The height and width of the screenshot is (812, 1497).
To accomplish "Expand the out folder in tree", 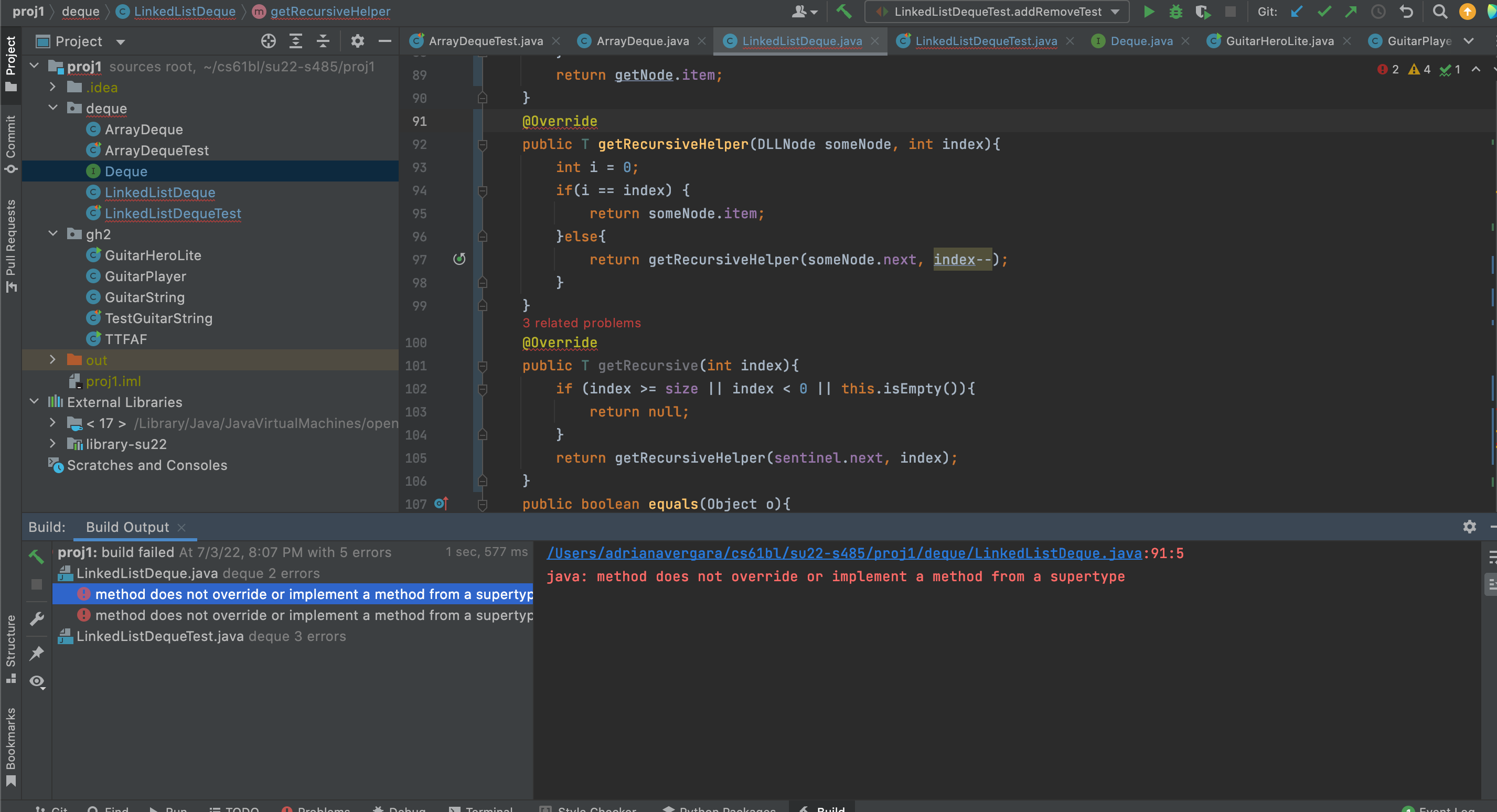I will [53, 360].
